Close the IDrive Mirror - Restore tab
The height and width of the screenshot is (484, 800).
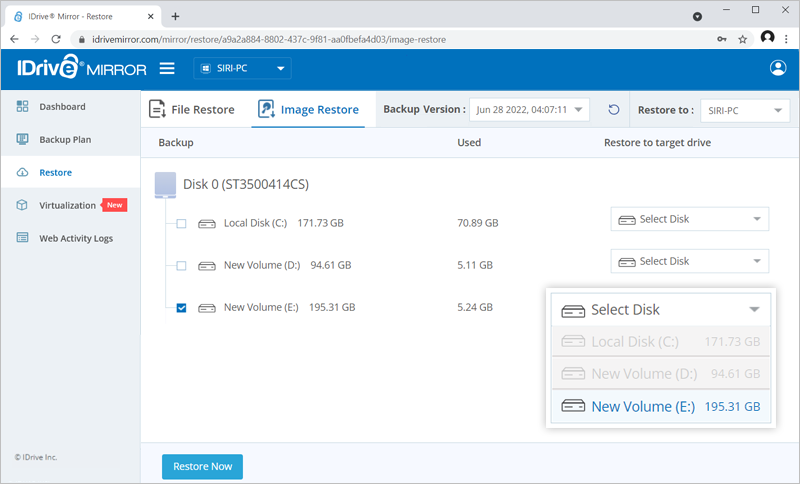(151, 16)
